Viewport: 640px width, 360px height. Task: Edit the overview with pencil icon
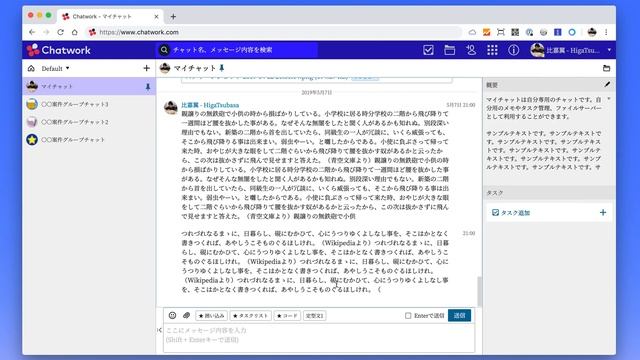coord(607,84)
